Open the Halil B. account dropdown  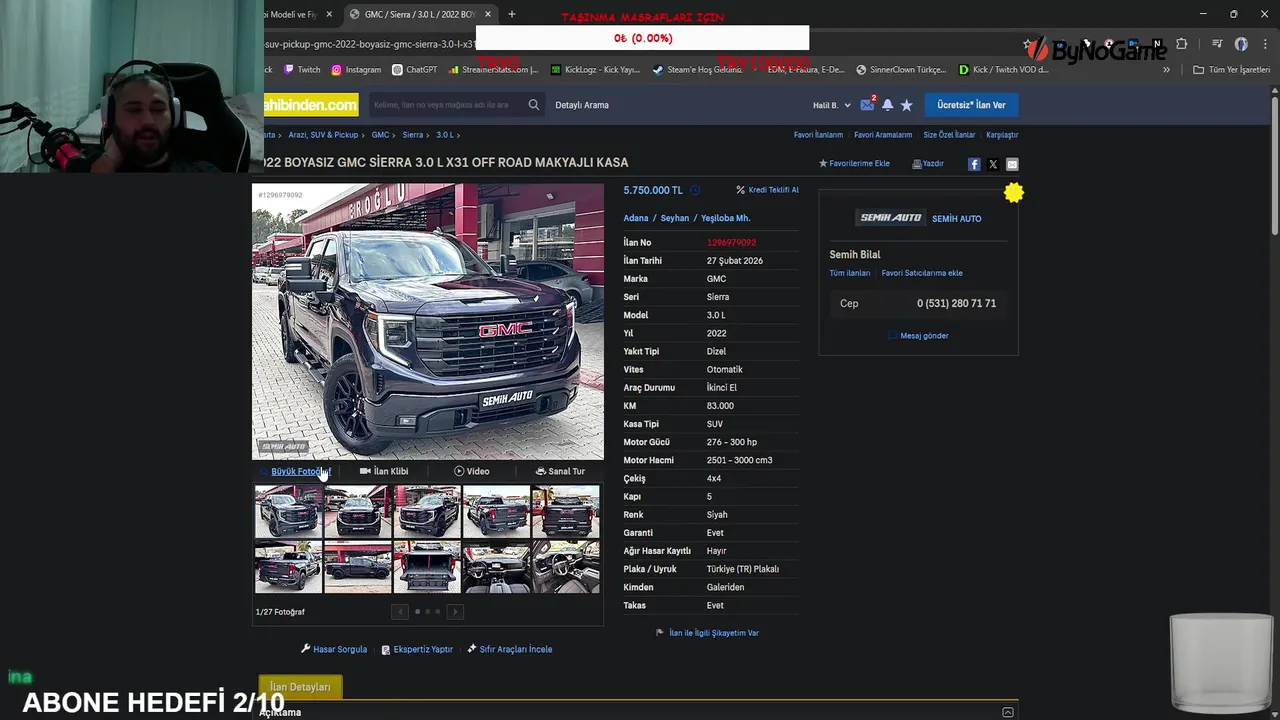tap(831, 105)
